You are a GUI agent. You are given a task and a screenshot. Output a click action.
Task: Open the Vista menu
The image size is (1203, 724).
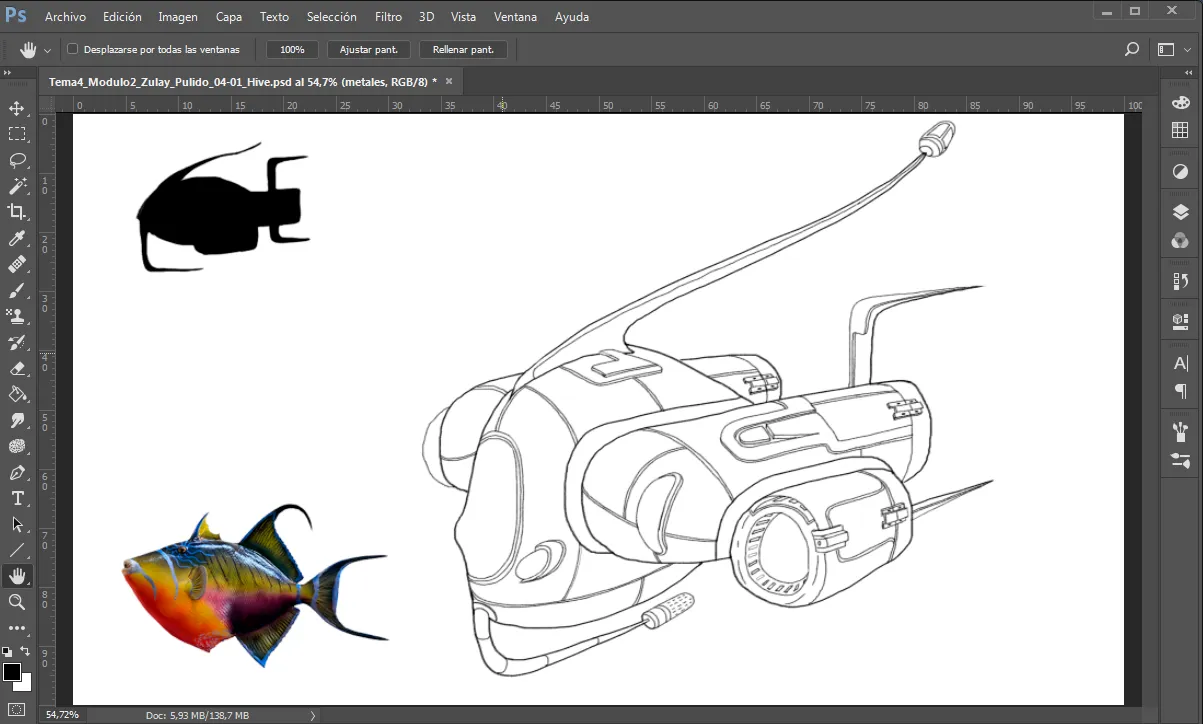(463, 17)
